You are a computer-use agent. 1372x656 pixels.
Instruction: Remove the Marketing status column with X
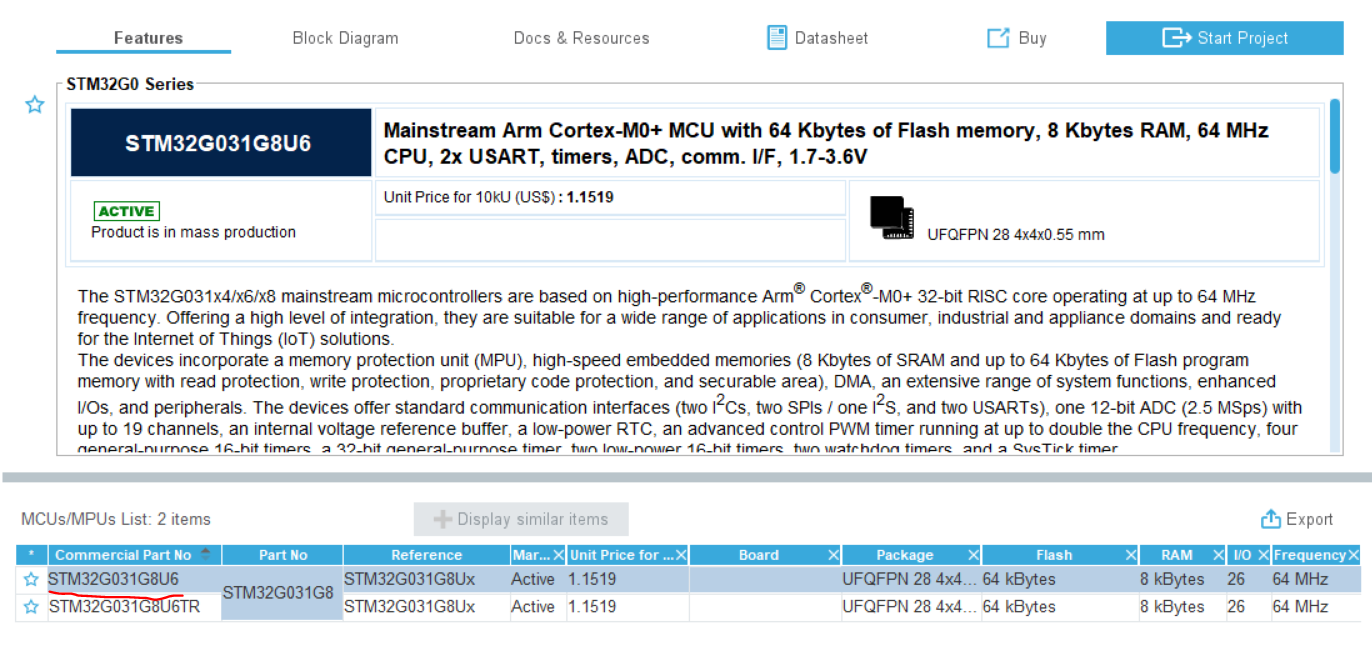click(x=559, y=555)
